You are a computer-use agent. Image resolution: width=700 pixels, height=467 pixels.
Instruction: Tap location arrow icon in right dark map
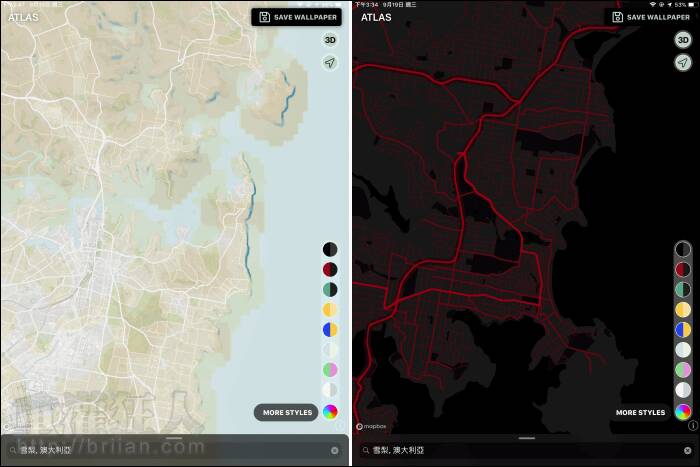(x=683, y=63)
